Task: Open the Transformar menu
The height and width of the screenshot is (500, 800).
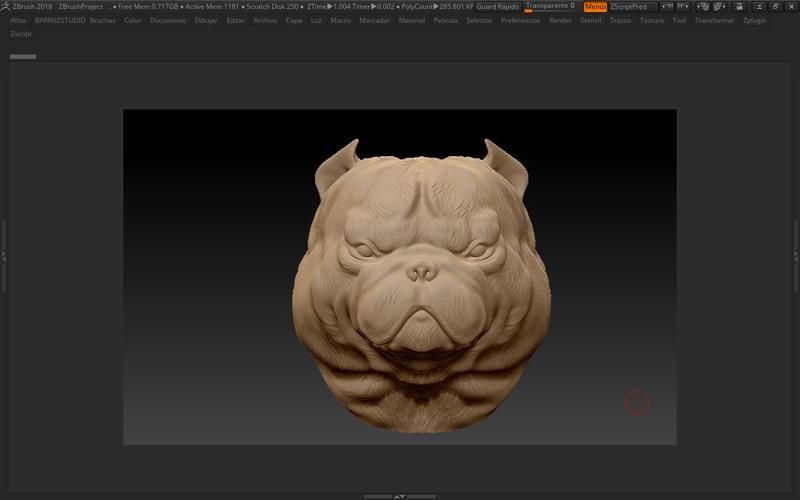Action: (x=714, y=20)
